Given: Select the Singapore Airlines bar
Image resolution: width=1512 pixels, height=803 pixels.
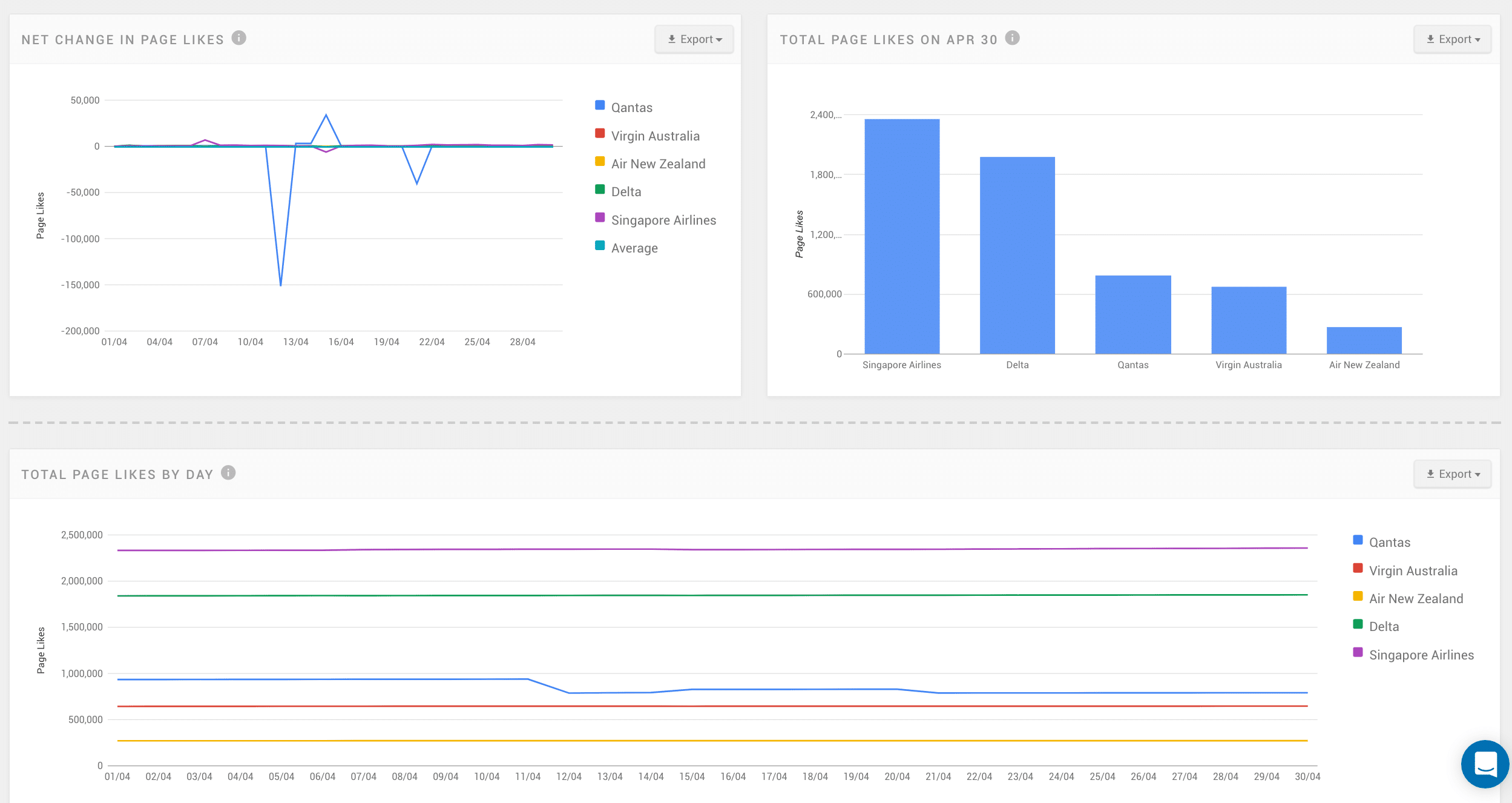Looking at the screenshot, I should [x=902, y=236].
